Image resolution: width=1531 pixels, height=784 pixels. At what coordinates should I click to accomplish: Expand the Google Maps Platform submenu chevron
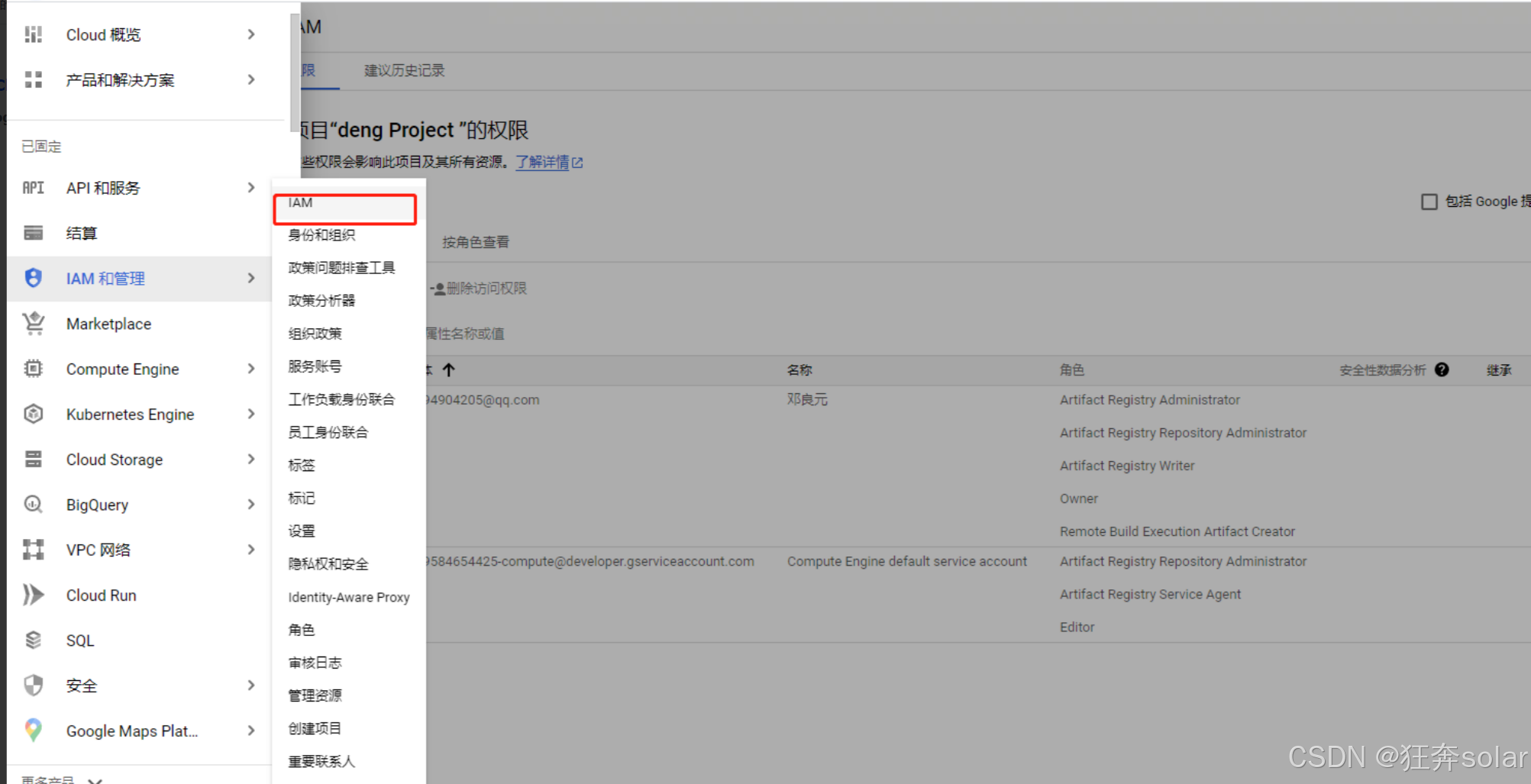point(250,731)
